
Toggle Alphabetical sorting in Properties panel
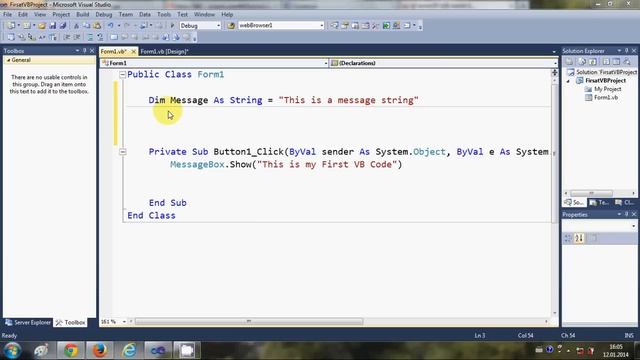[x=579, y=238]
